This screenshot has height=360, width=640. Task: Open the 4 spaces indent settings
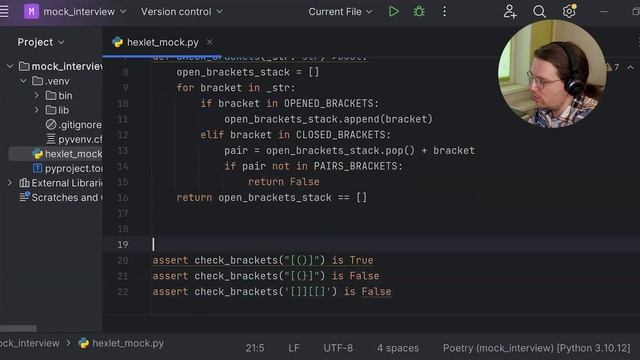pyautogui.click(x=398, y=348)
